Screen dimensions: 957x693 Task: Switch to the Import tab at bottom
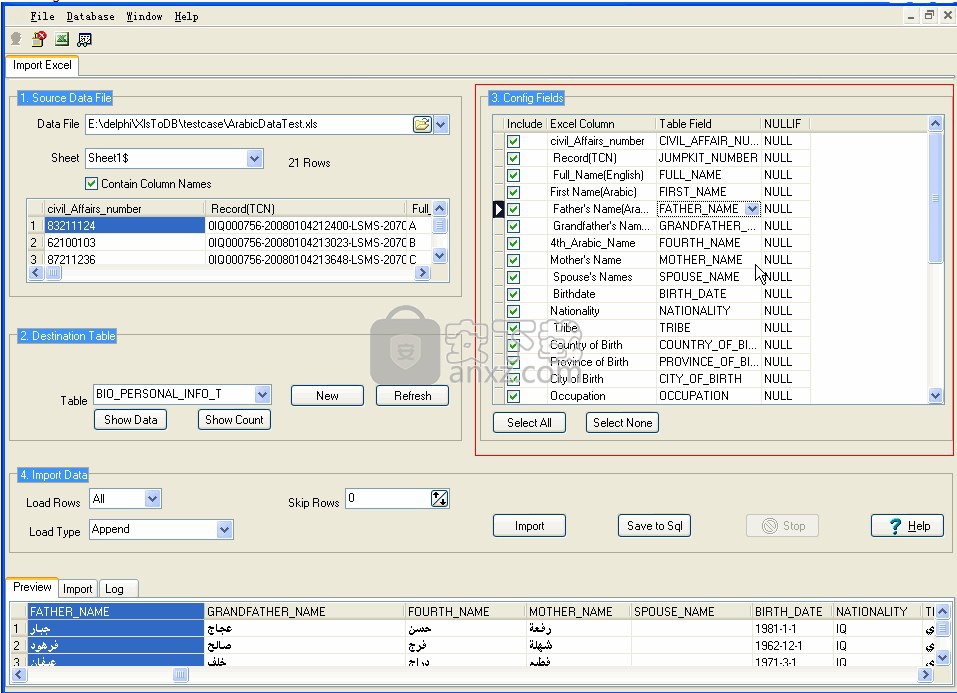point(78,589)
